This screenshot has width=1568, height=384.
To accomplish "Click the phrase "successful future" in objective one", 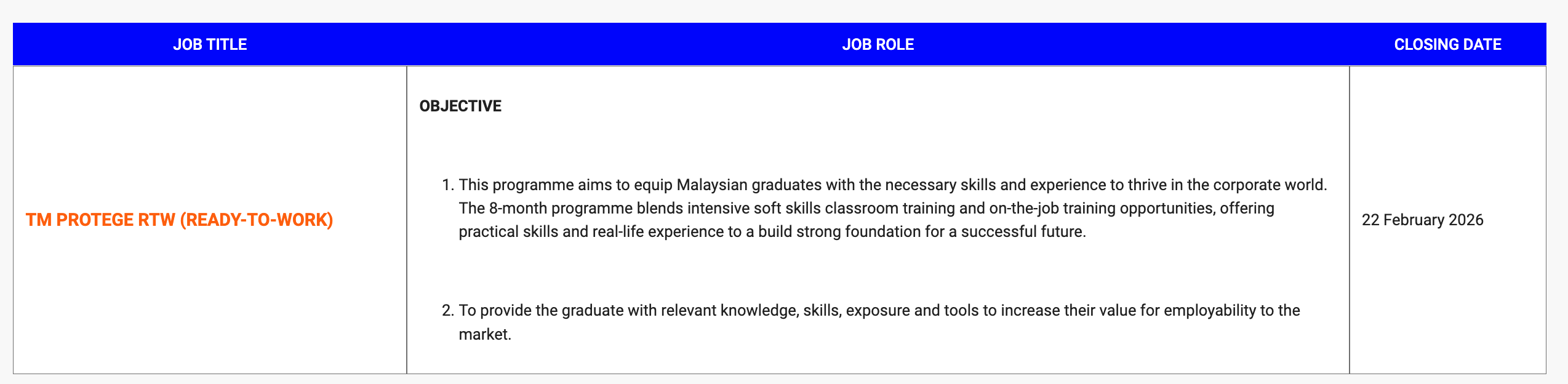I will click(1022, 231).
